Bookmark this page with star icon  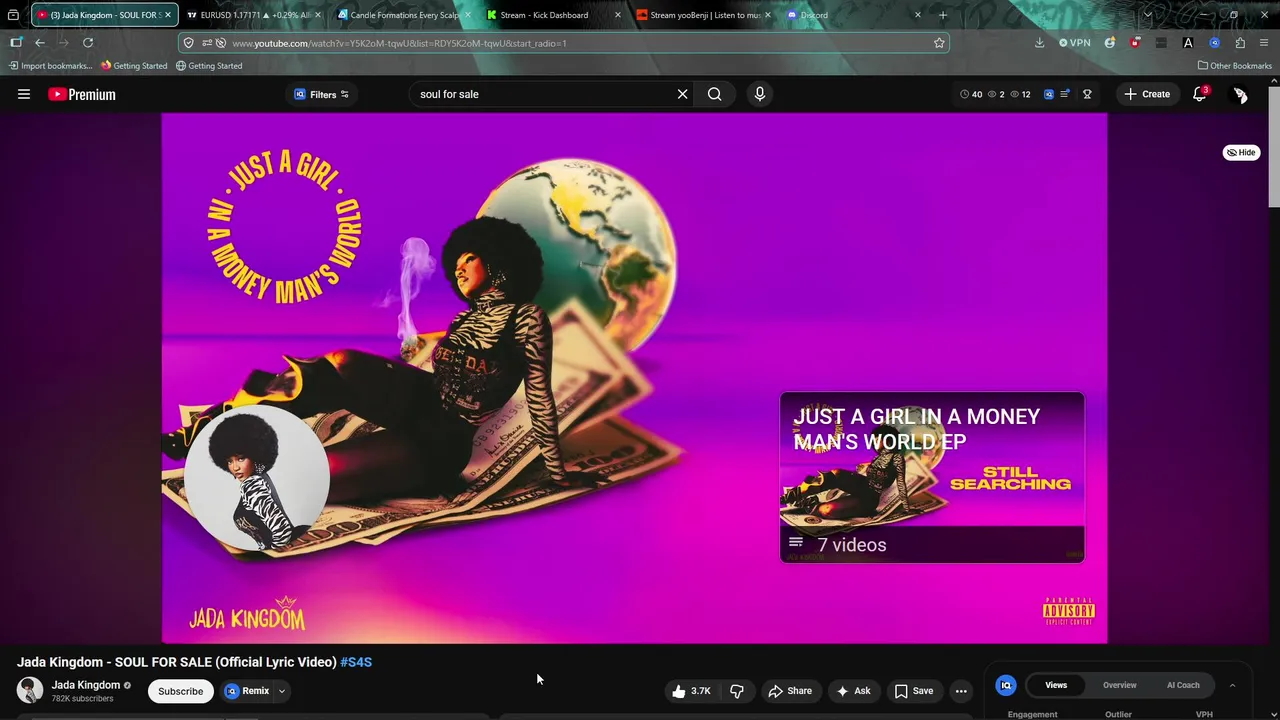(939, 43)
